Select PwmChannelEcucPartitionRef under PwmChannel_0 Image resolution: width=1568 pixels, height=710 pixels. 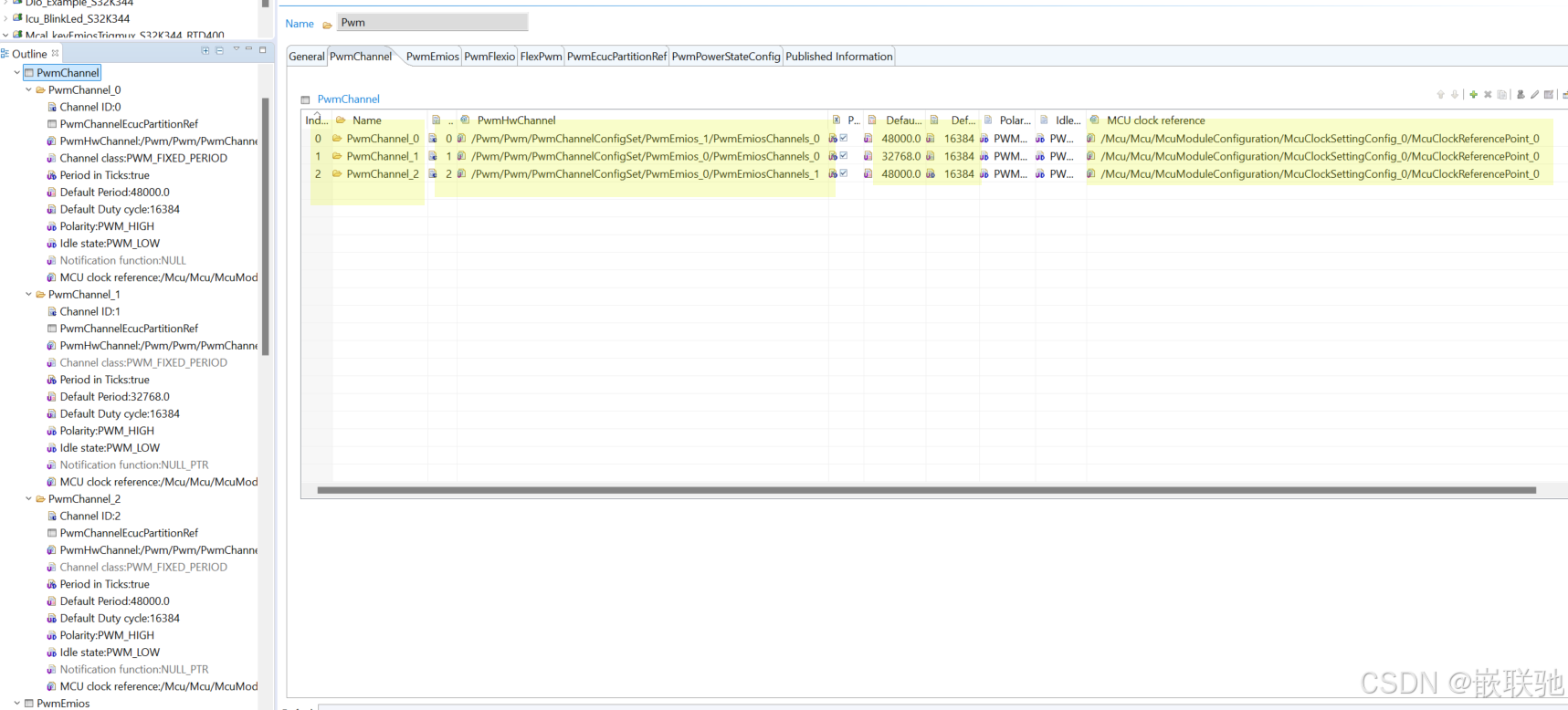[x=129, y=124]
